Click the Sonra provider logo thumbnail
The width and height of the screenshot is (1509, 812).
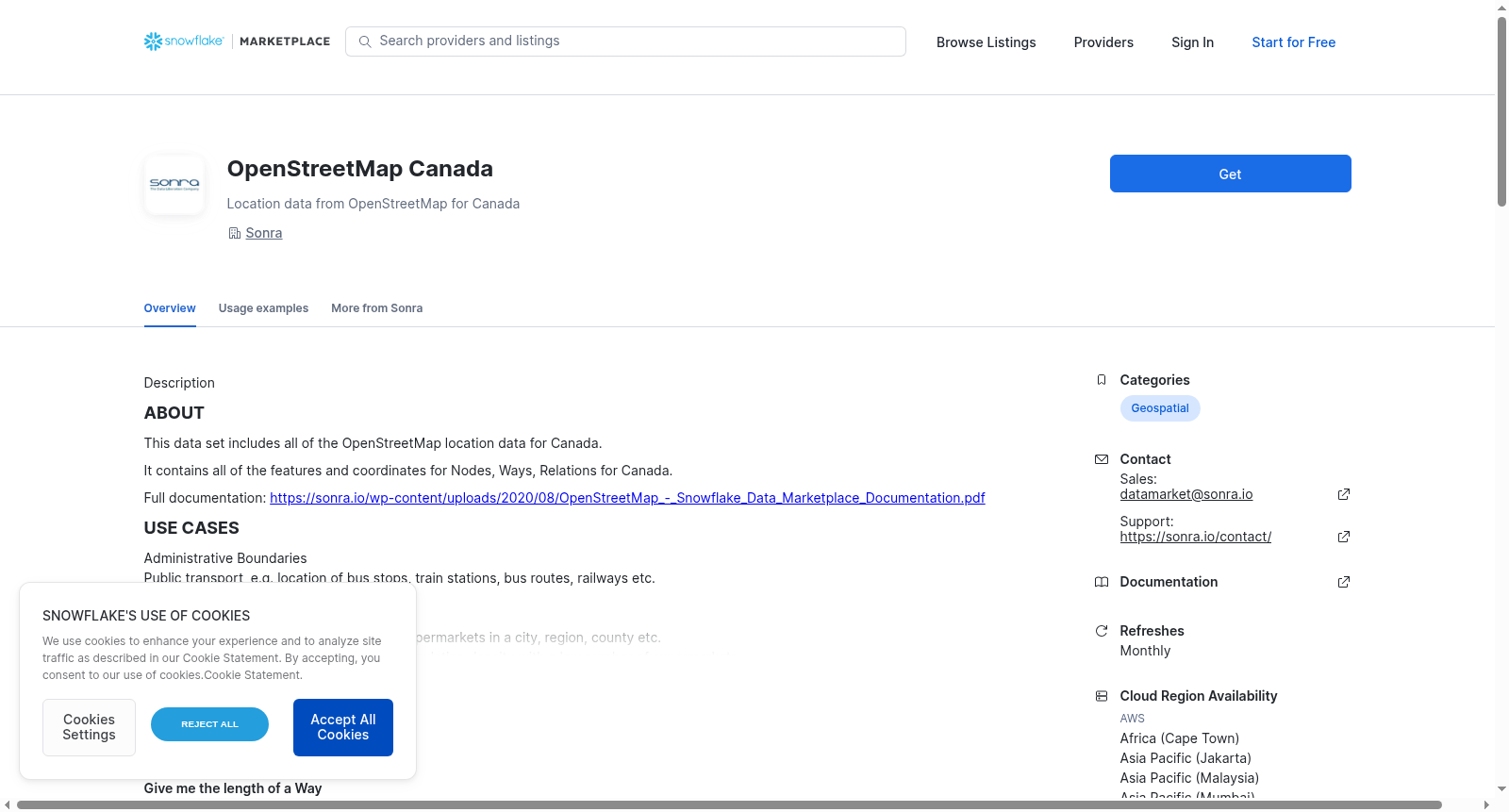pyautogui.click(x=174, y=185)
